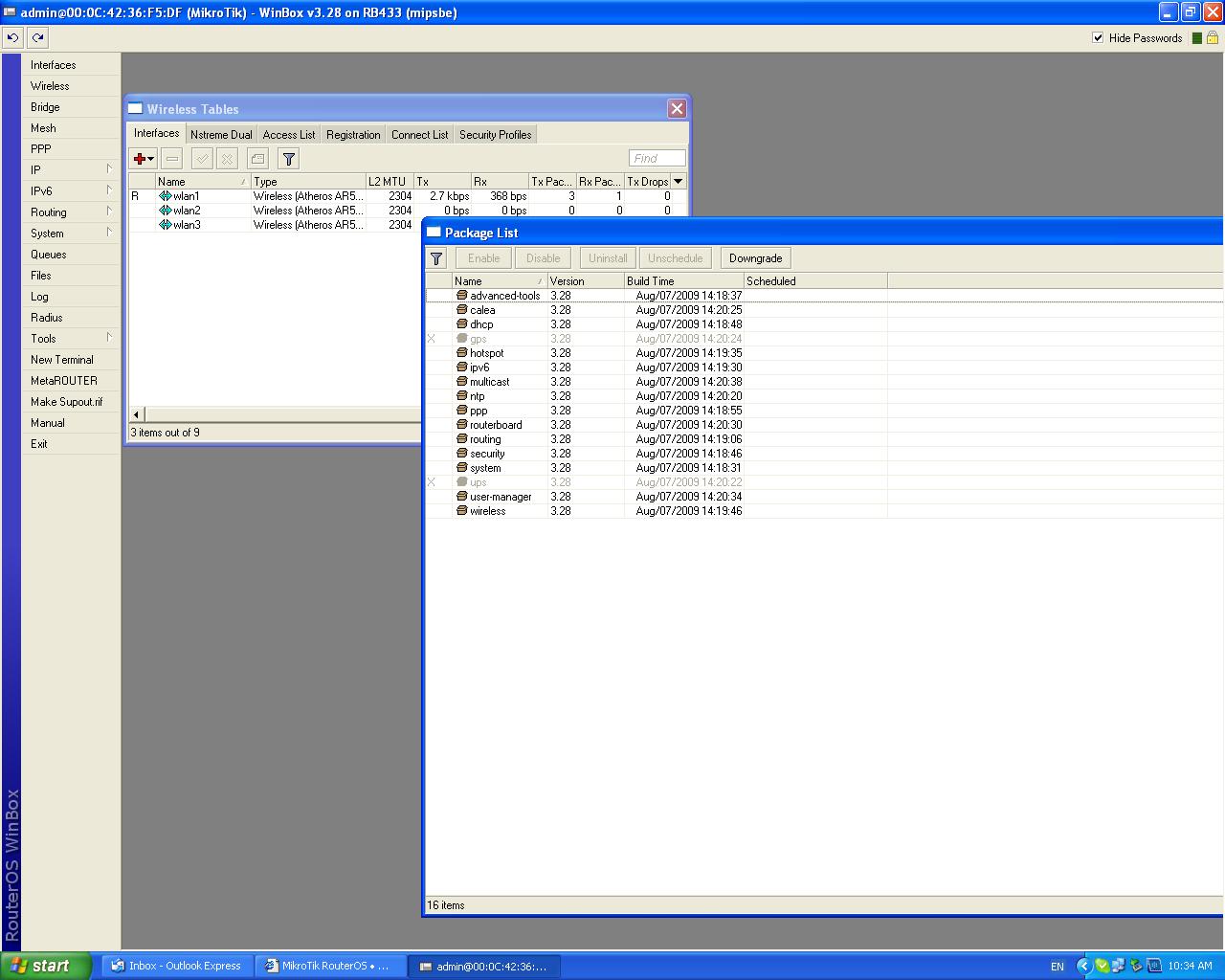Click the Filter funnel in Package List
This screenshot has height=980, width=1225.
point(436,258)
